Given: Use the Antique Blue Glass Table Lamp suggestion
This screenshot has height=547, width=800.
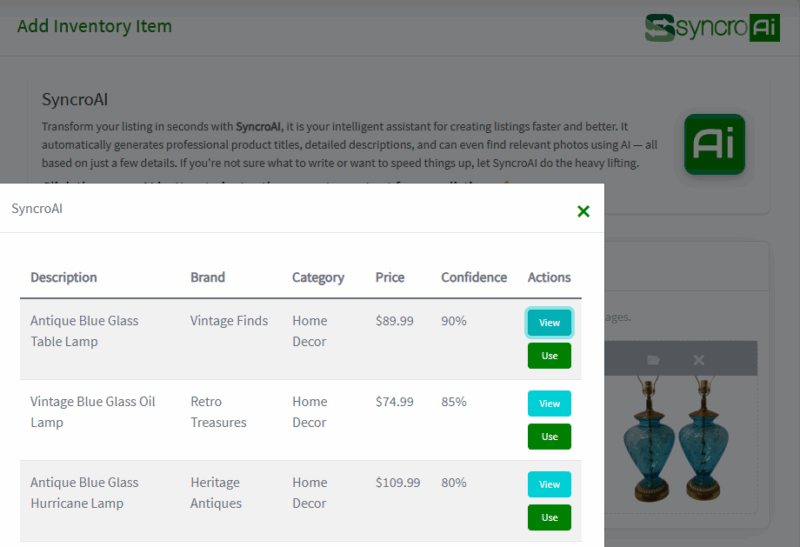Looking at the screenshot, I should [549, 356].
